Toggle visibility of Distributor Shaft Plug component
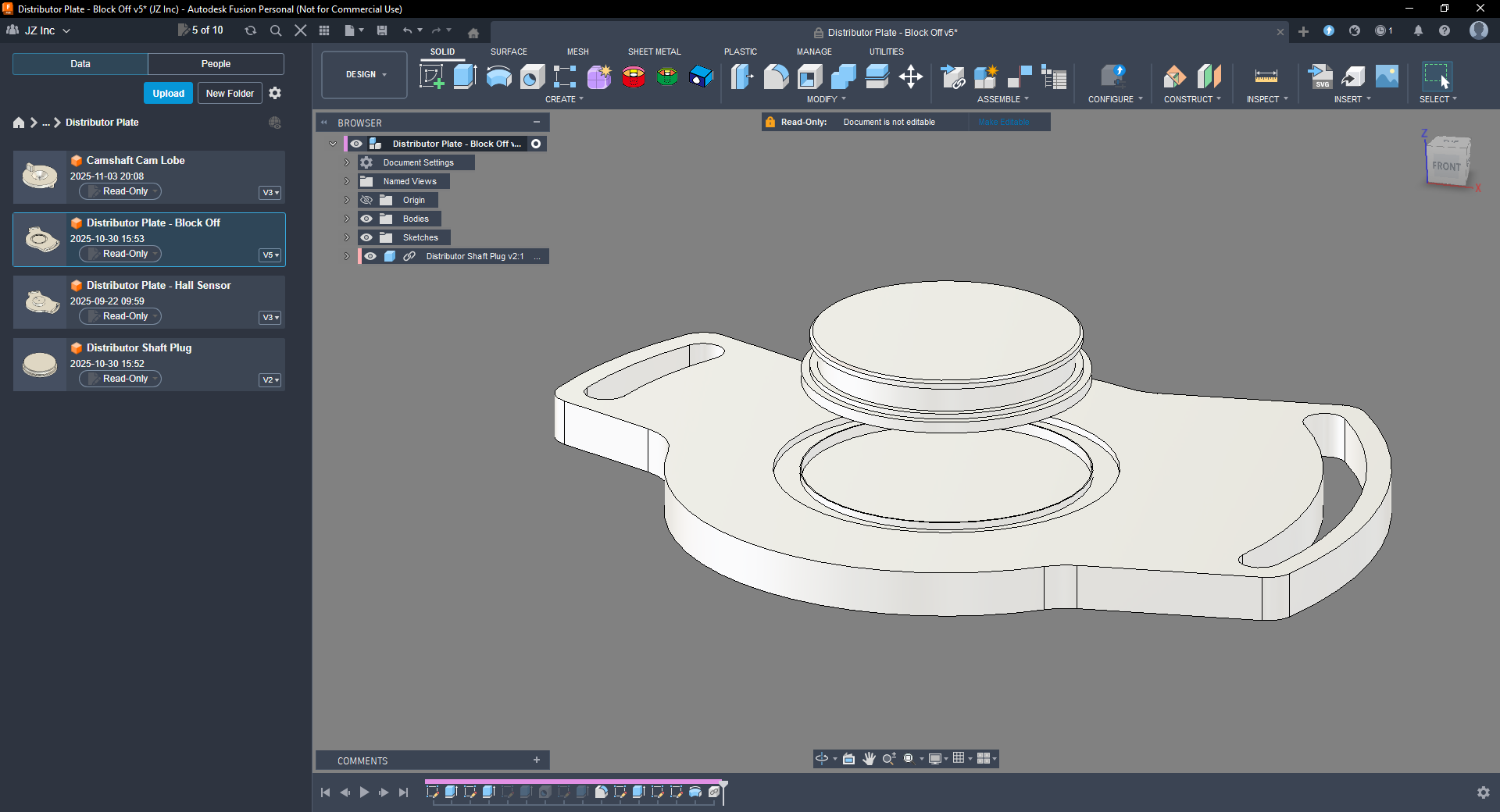Image resolution: width=1500 pixels, height=812 pixels. click(370, 256)
